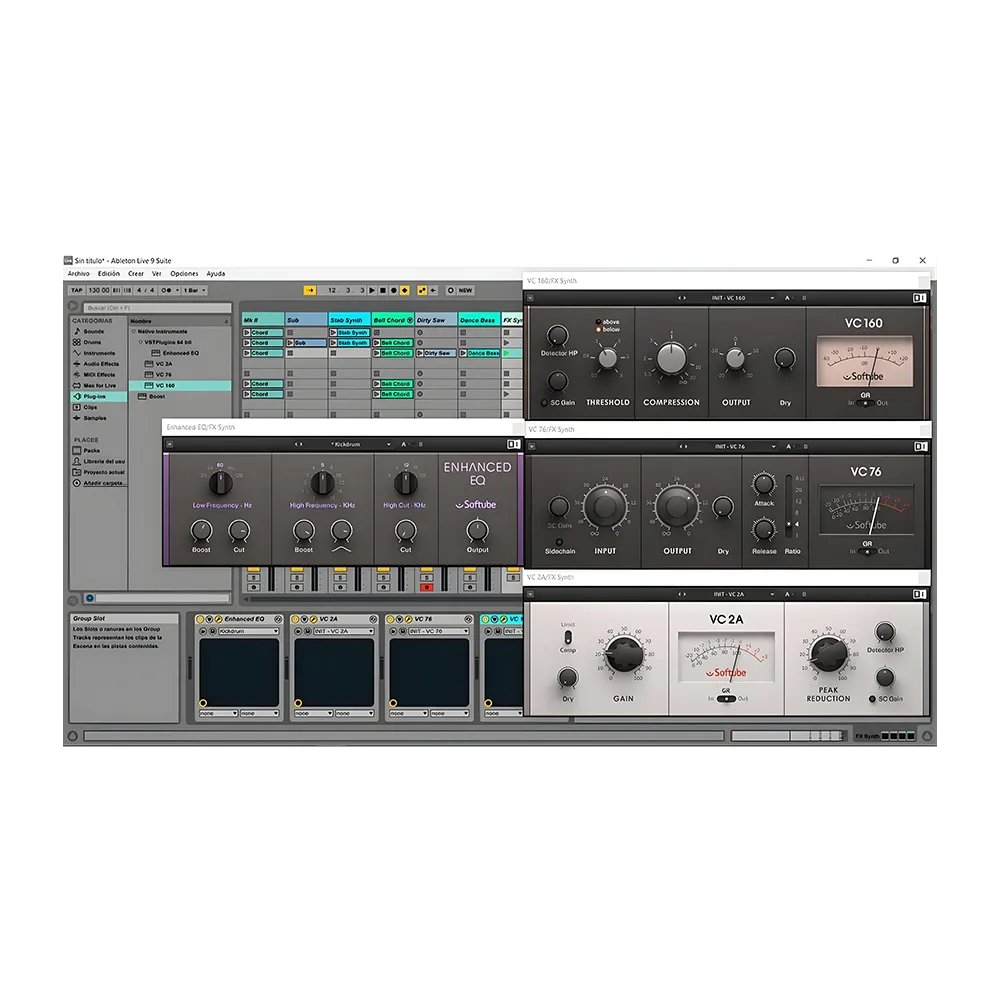
Task: Select Drums category in browser
Action: (92, 342)
